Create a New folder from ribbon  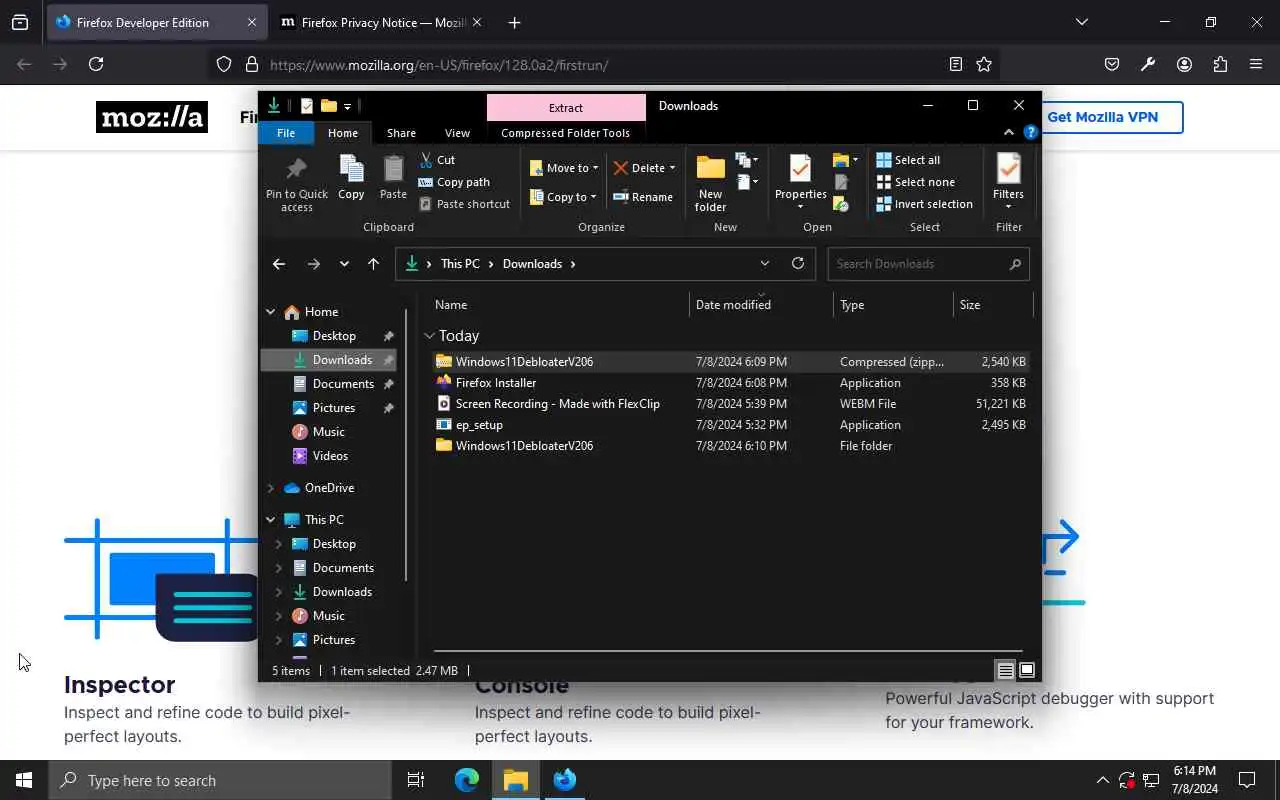[710, 183]
